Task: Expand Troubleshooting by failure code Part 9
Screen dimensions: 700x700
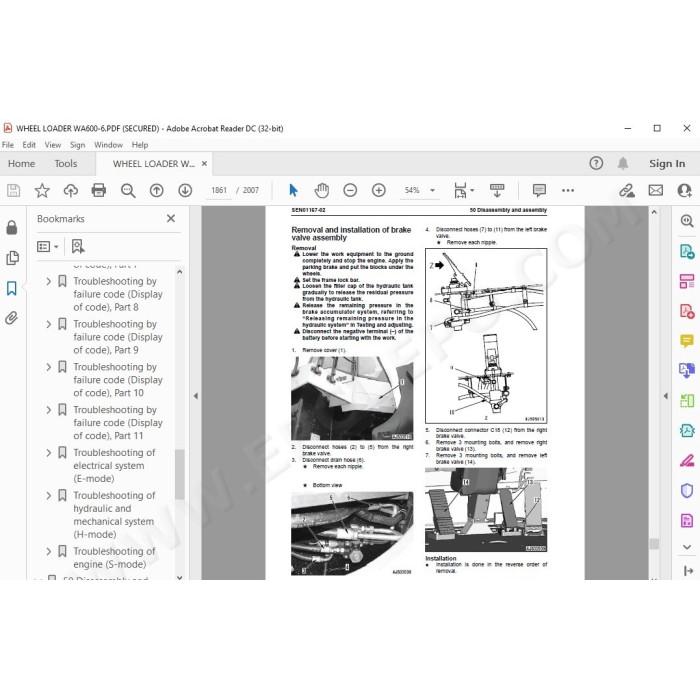Action: (x=49, y=324)
